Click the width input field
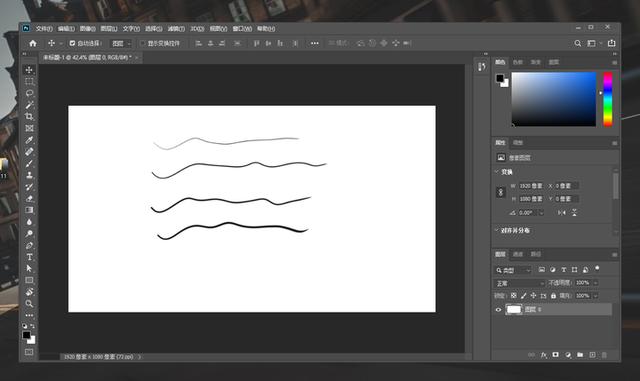Image resolution: width=640 pixels, height=381 pixels. [x=531, y=186]
